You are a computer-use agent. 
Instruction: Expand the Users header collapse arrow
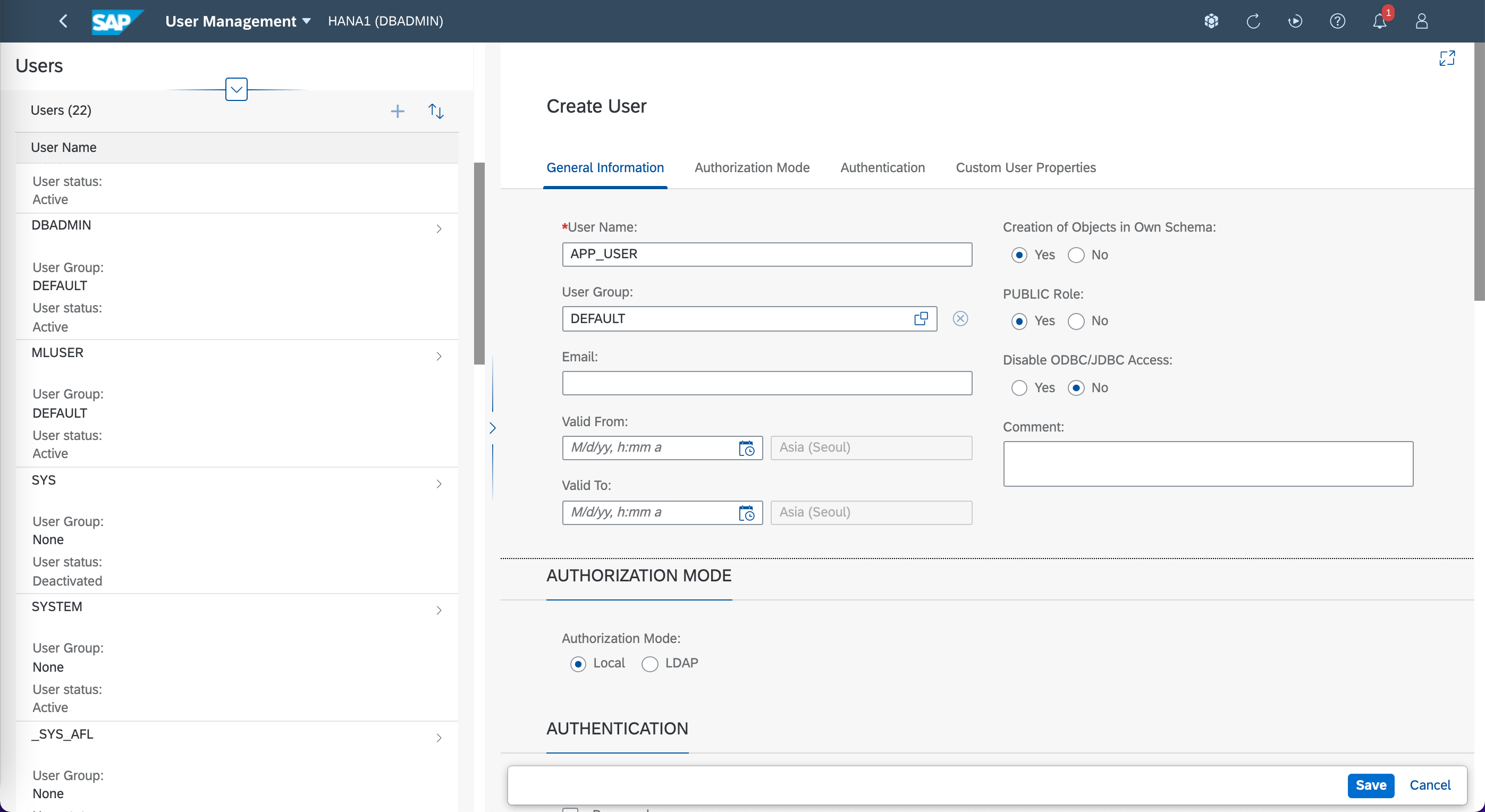[x=237, y=89]
